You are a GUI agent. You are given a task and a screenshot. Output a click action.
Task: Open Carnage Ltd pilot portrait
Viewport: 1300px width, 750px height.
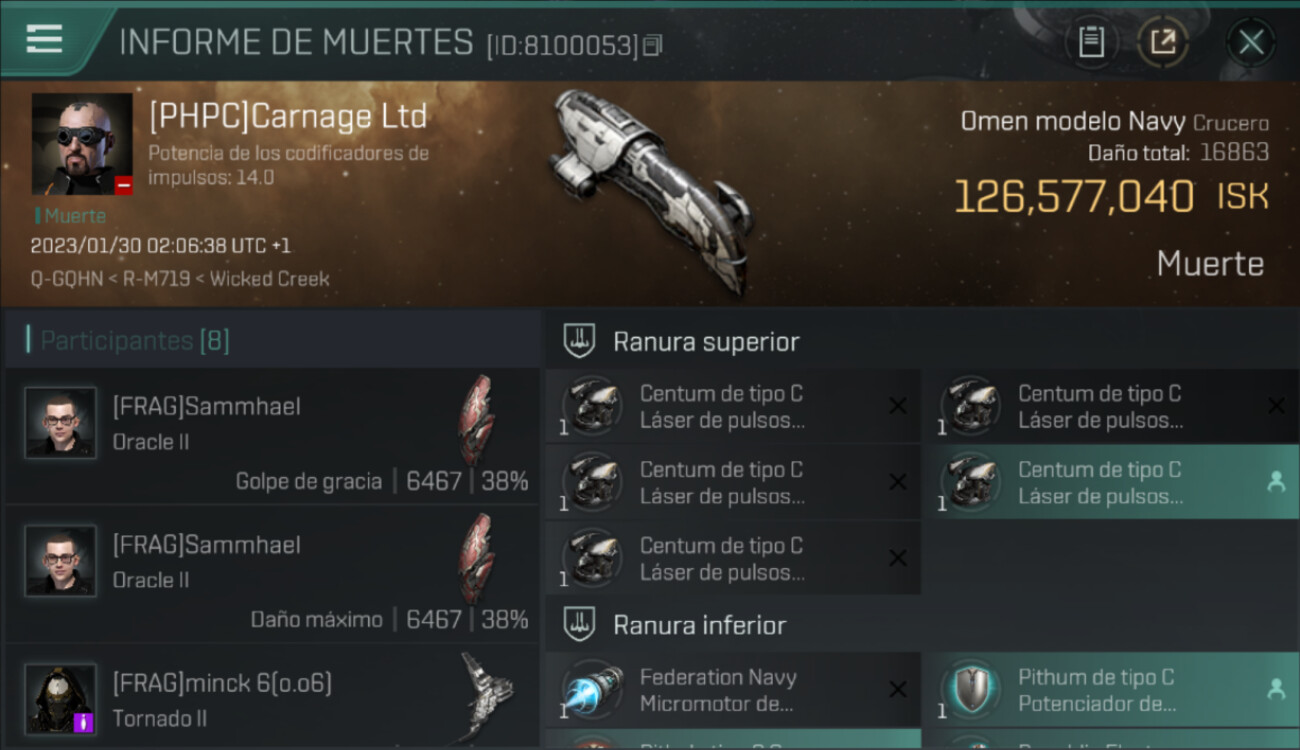pos(82,144)
